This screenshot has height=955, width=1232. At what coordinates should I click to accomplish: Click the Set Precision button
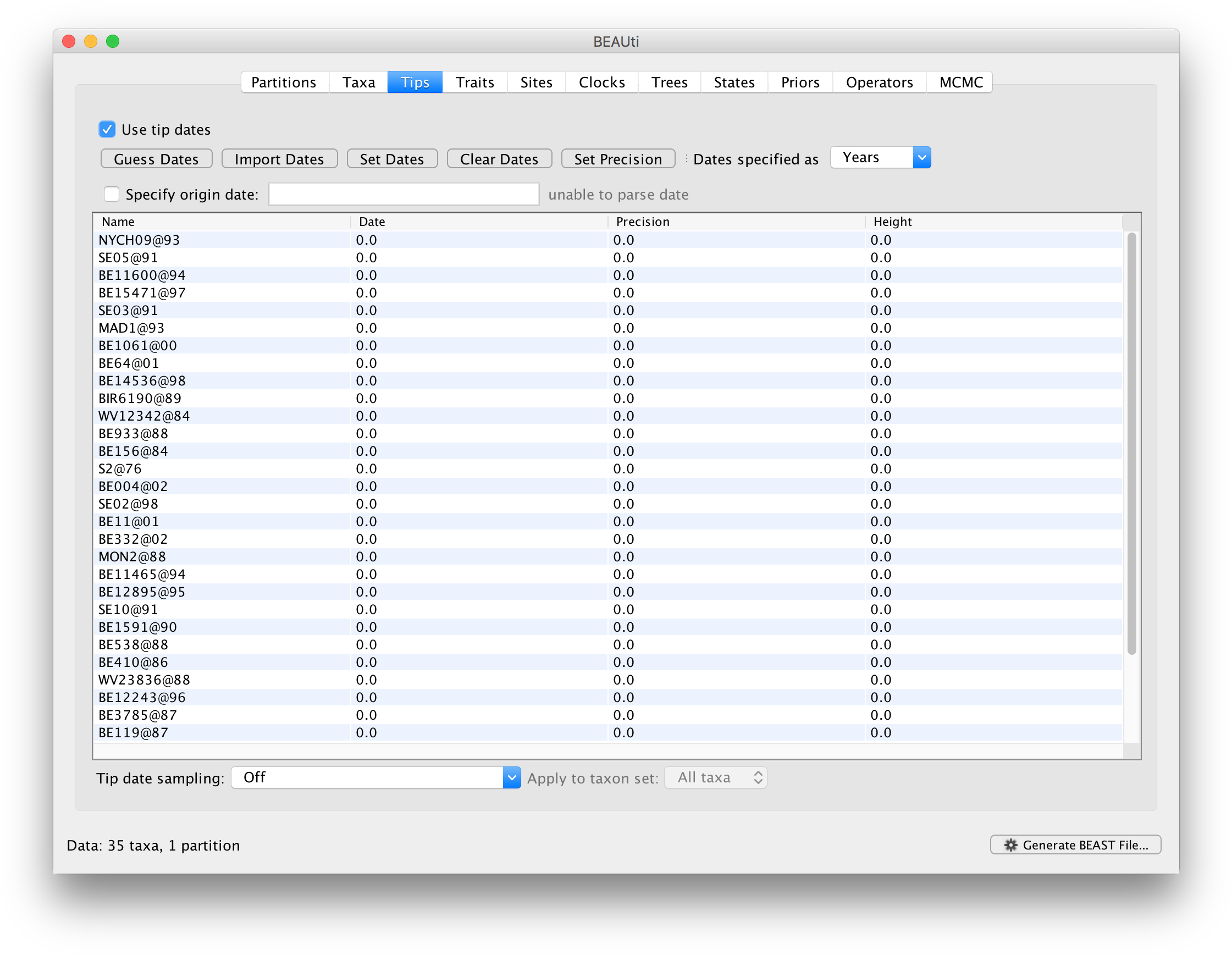point(618,158)
